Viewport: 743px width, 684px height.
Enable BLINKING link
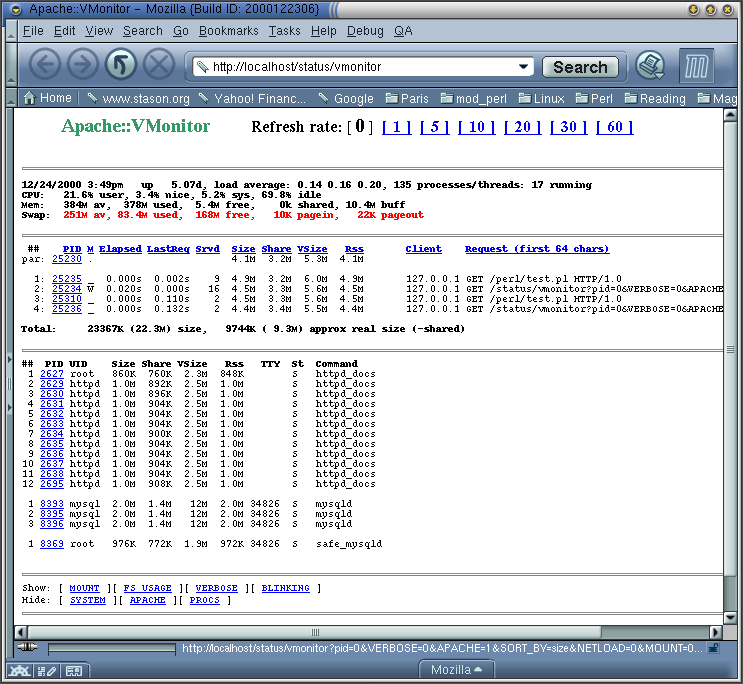285,588
